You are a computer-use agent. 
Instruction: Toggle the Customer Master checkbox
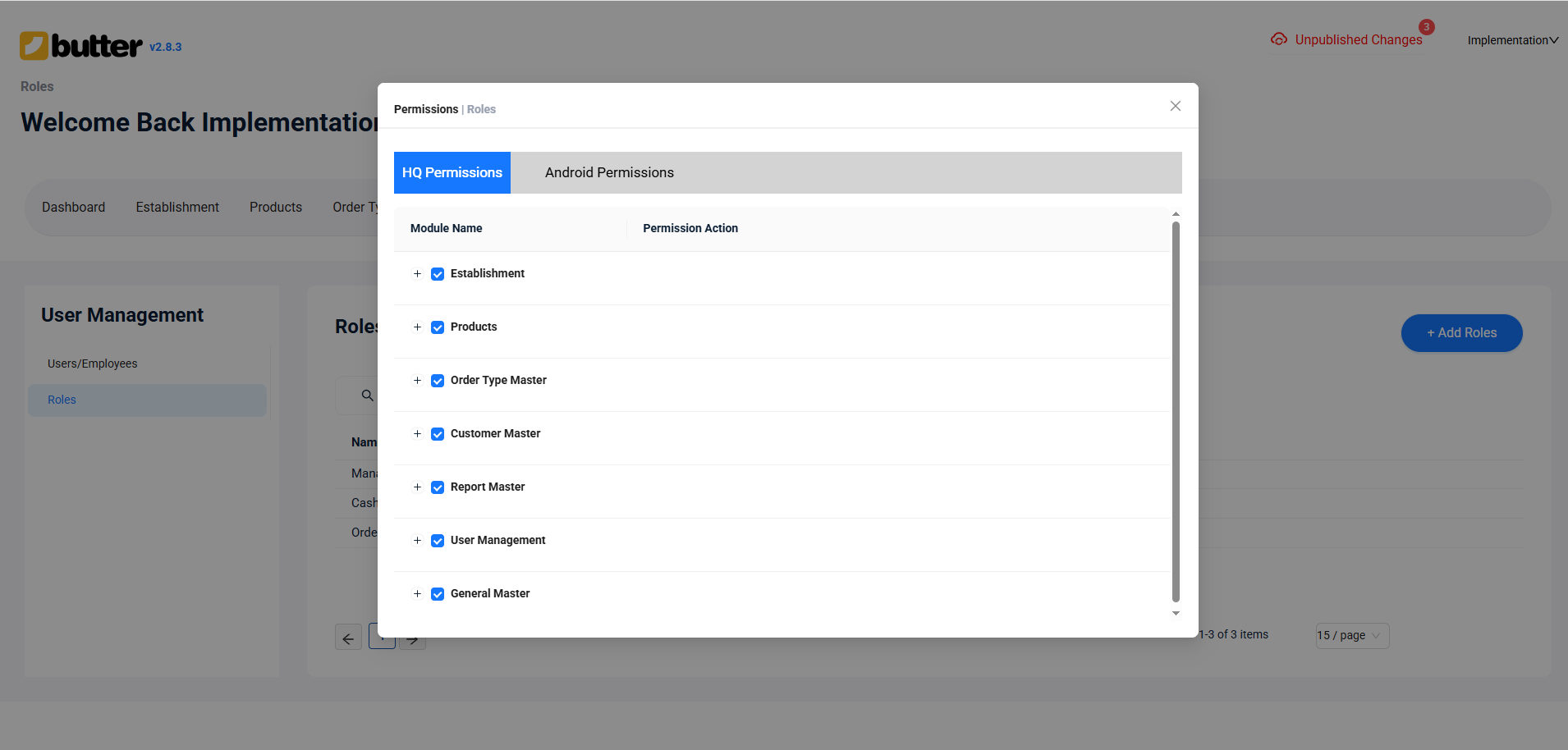438,434
